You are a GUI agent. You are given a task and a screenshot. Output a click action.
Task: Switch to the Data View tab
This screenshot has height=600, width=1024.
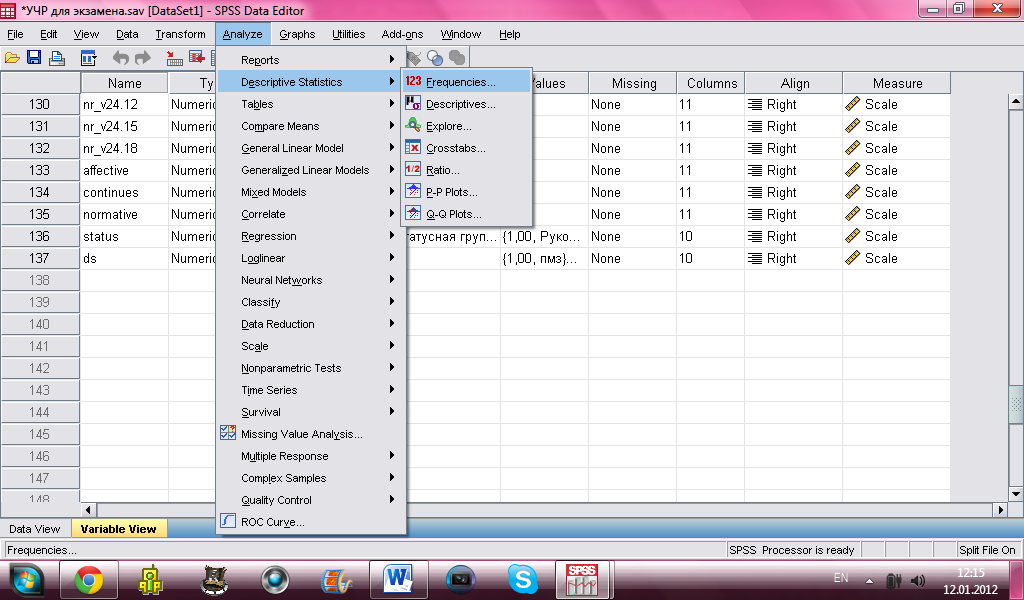(35, 529)
